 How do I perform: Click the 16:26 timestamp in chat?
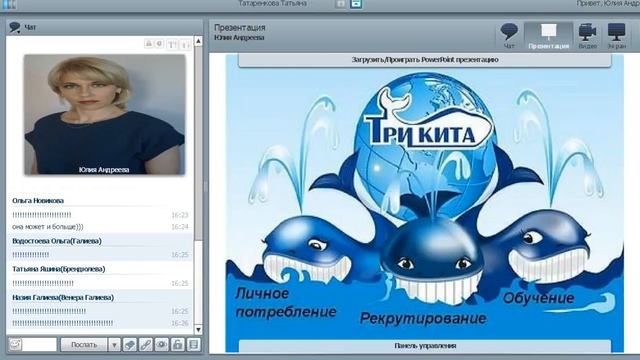click(180, 323)
